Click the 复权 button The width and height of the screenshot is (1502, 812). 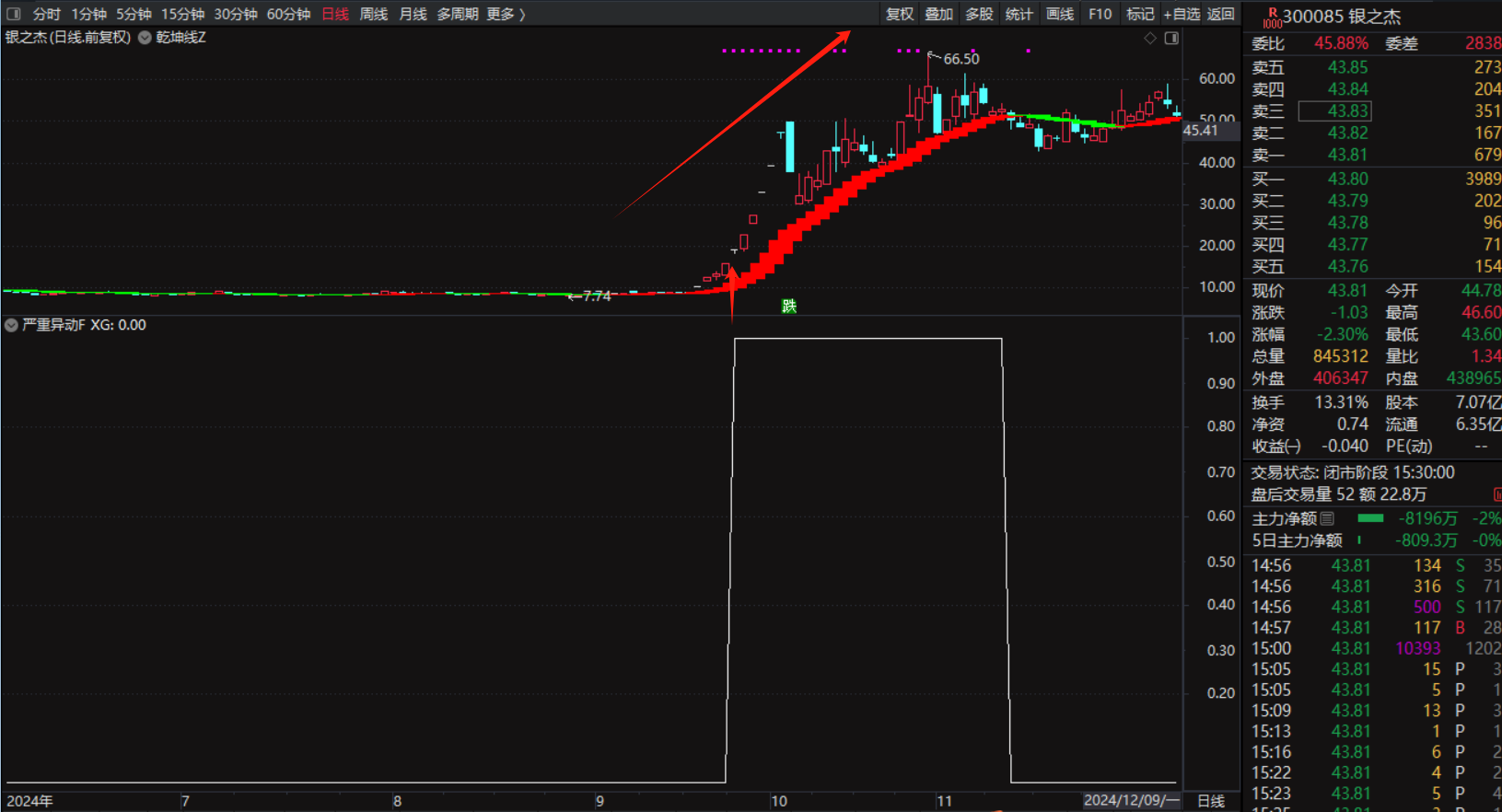coord(899,14)
